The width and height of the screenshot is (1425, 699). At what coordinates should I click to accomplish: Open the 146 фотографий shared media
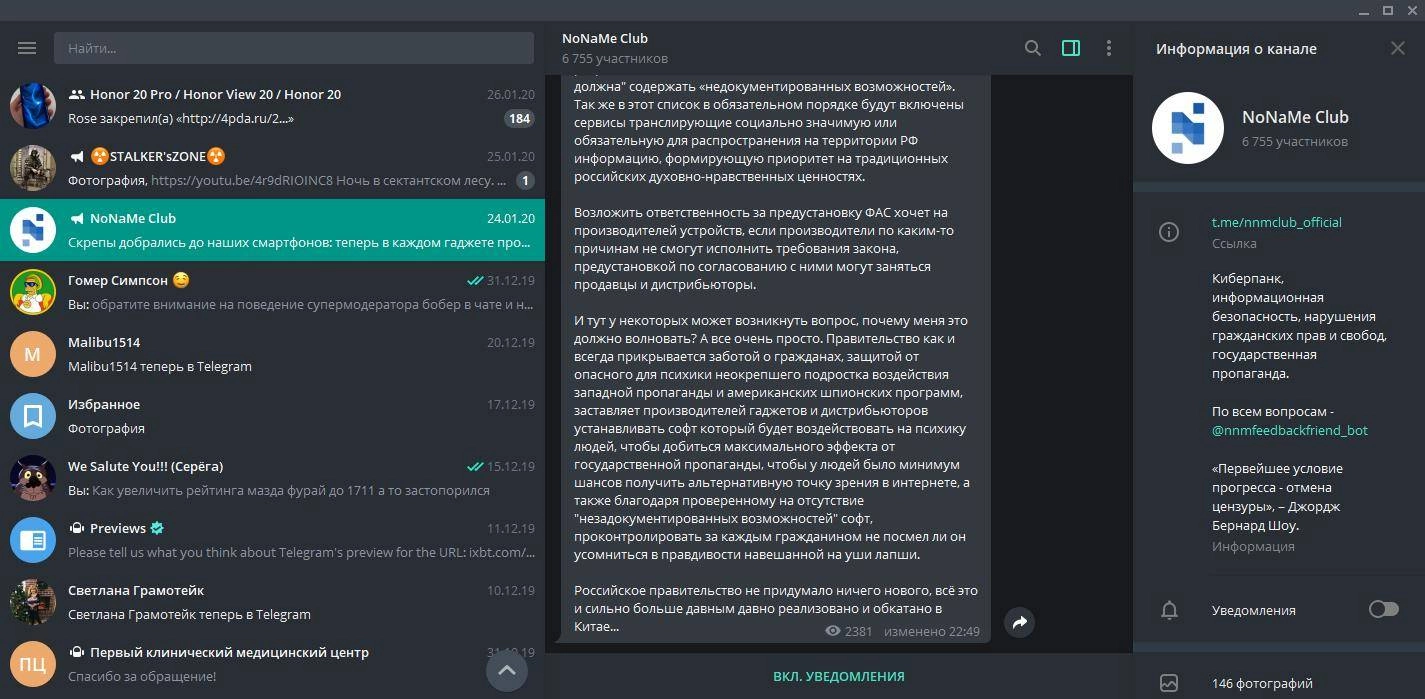pos(1262,684)
